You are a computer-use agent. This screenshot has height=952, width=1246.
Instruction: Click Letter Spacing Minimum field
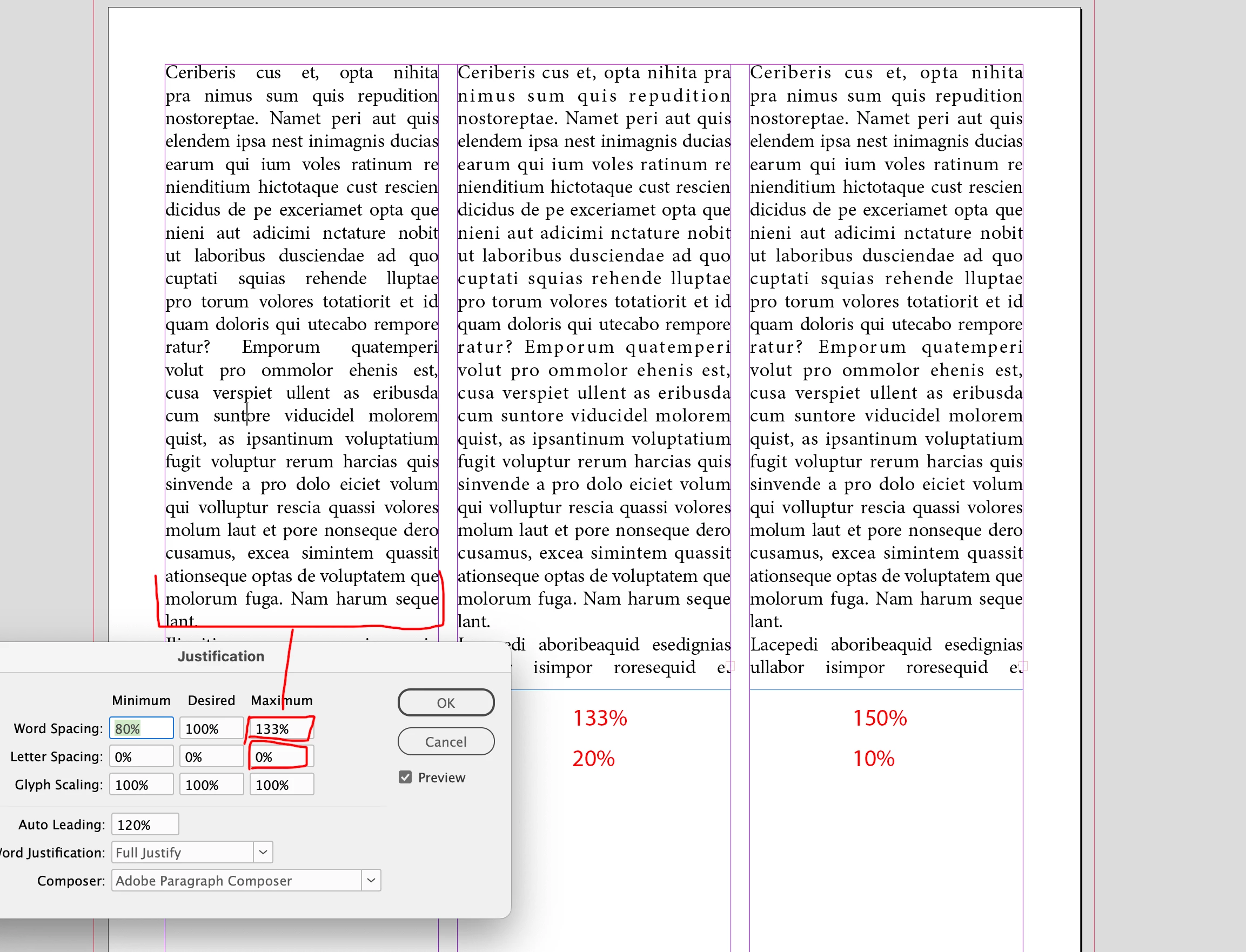[x=141, y=757]
